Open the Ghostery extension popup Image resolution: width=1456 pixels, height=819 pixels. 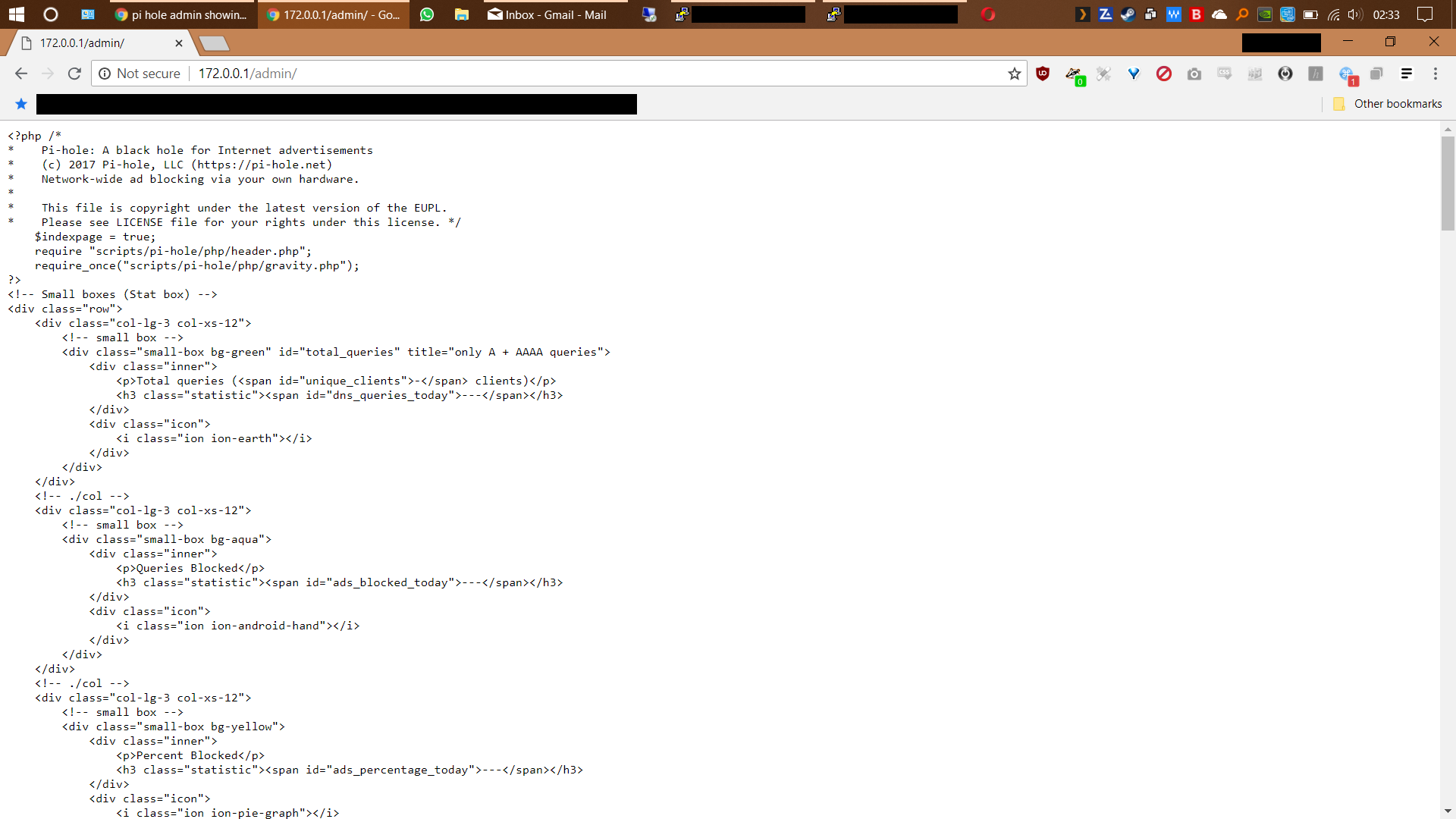coord(1286,74)
